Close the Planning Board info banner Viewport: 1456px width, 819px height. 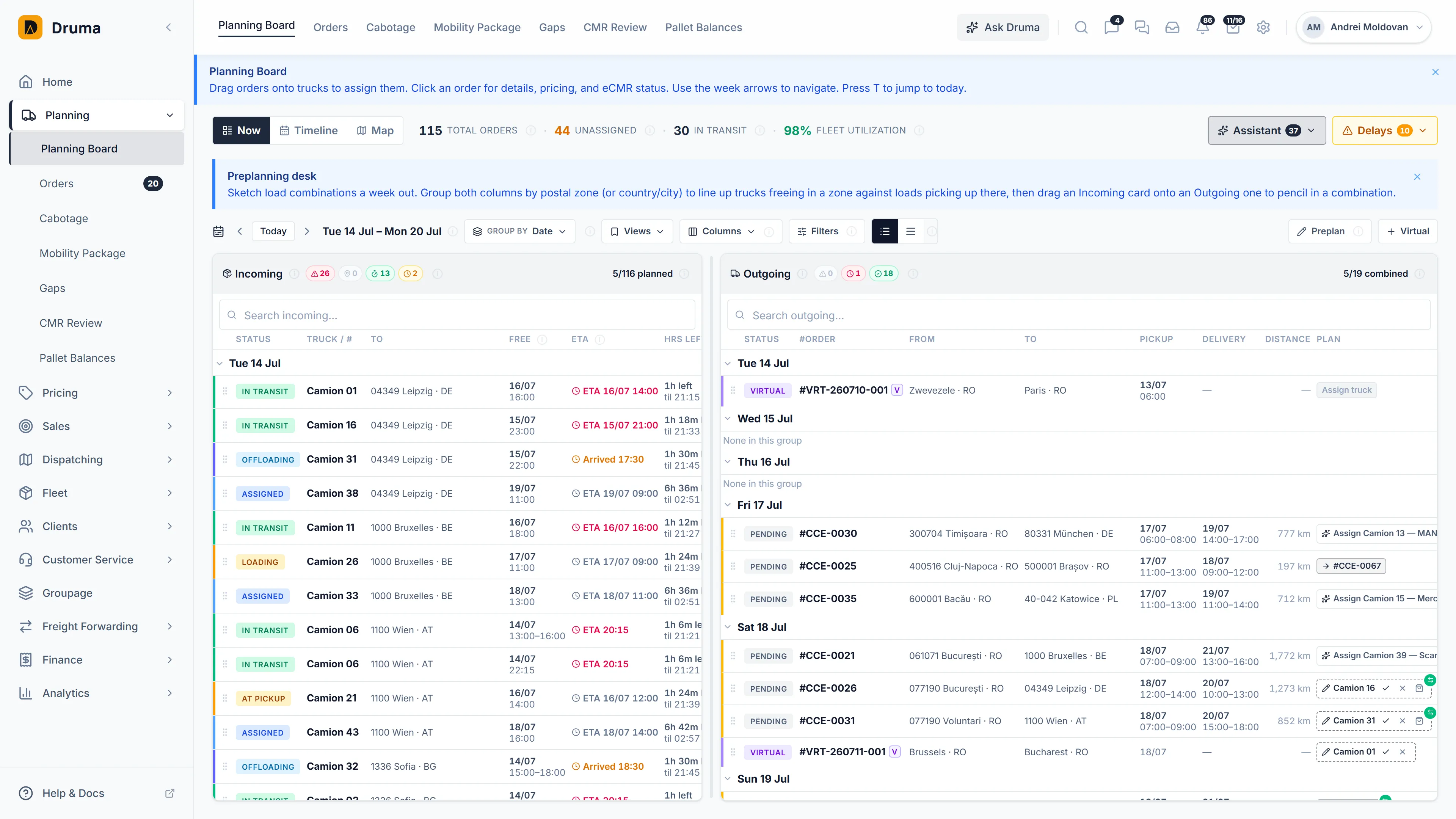point(1435,72)
